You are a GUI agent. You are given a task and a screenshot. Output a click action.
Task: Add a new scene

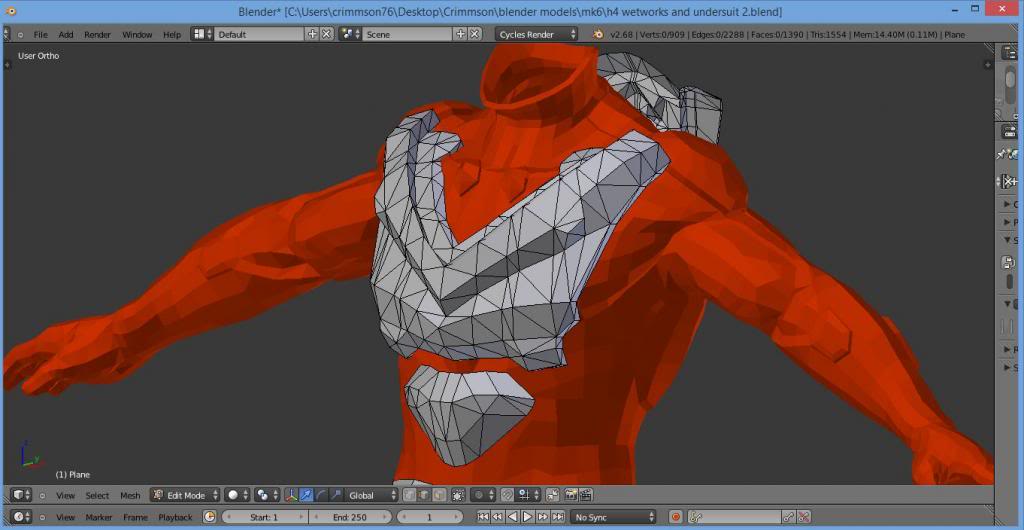460,35
